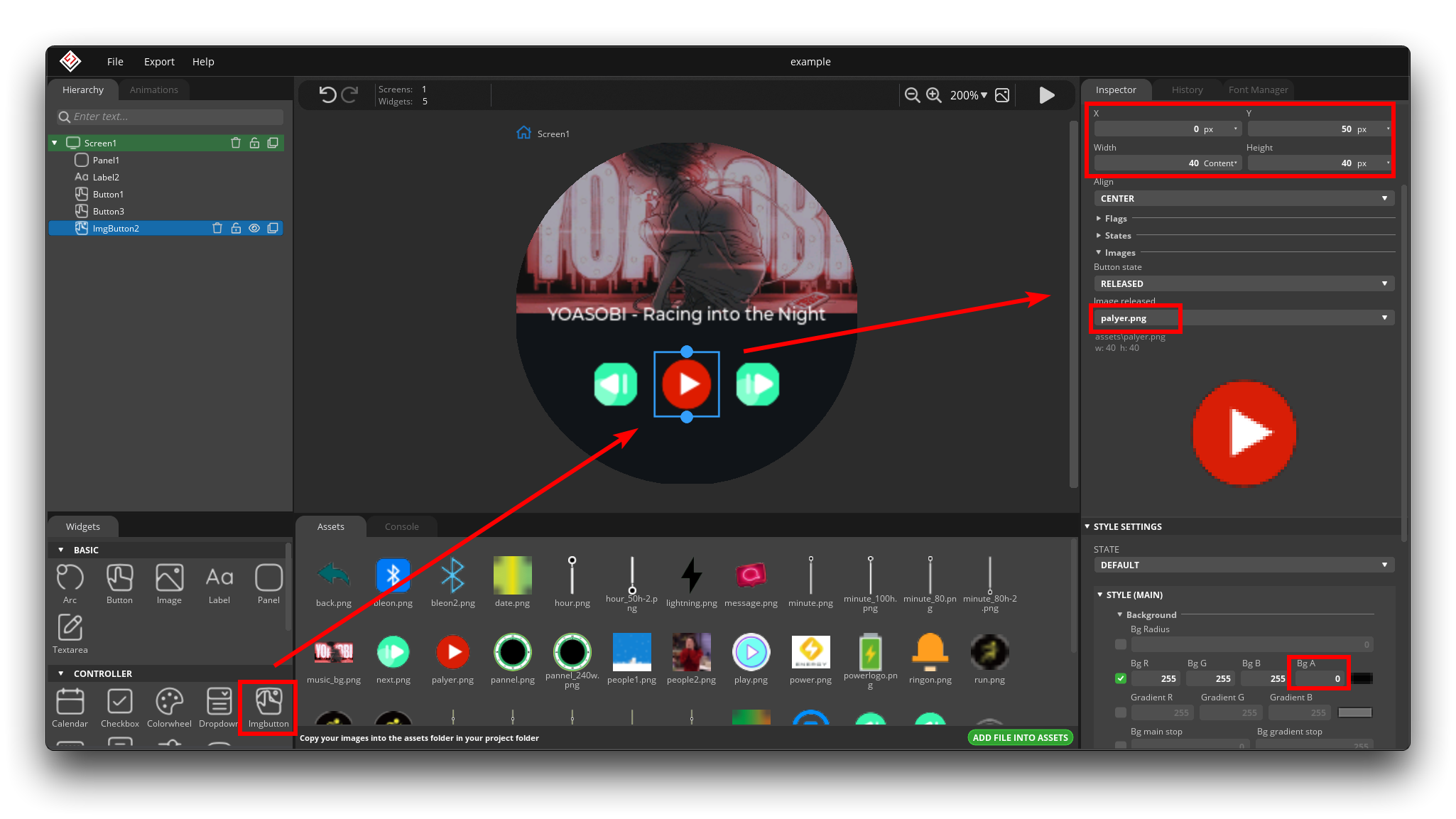This screenshot has height=819, width=1456.
Task: Open the File menu
Action: [115, 62]
